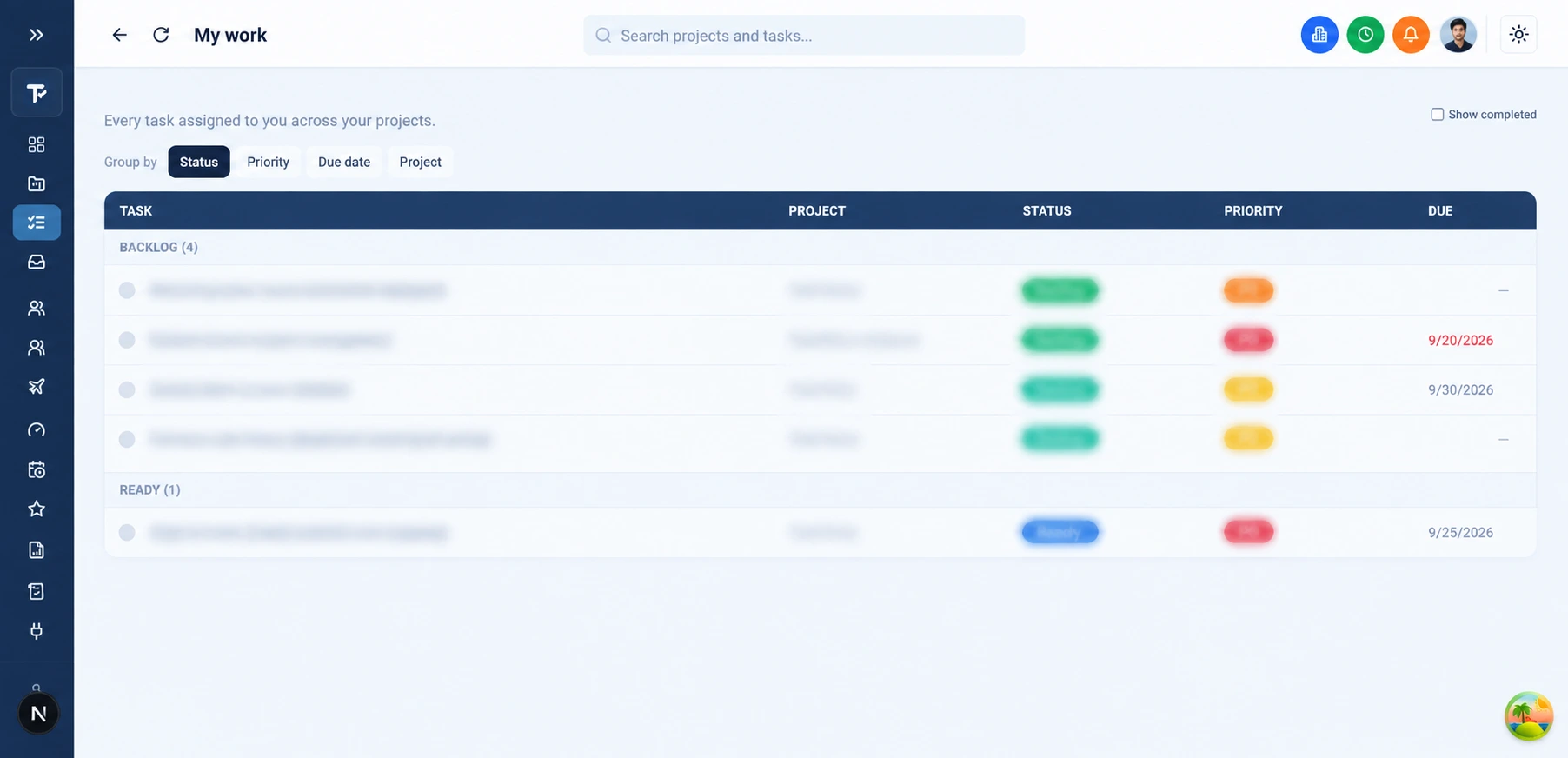Click text "Every task assigned to you across your projects."
This screenshot has height=758, width=1568.
[x=269, y=121]
